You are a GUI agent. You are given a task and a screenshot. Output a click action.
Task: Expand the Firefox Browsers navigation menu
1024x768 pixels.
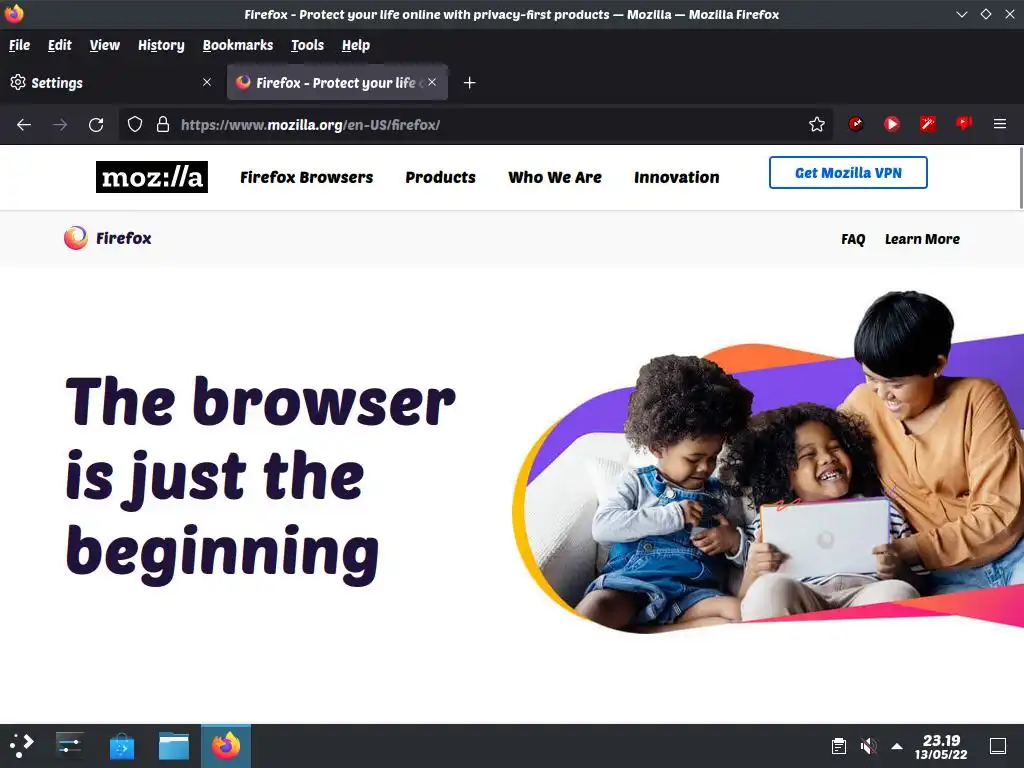point(306,177)
